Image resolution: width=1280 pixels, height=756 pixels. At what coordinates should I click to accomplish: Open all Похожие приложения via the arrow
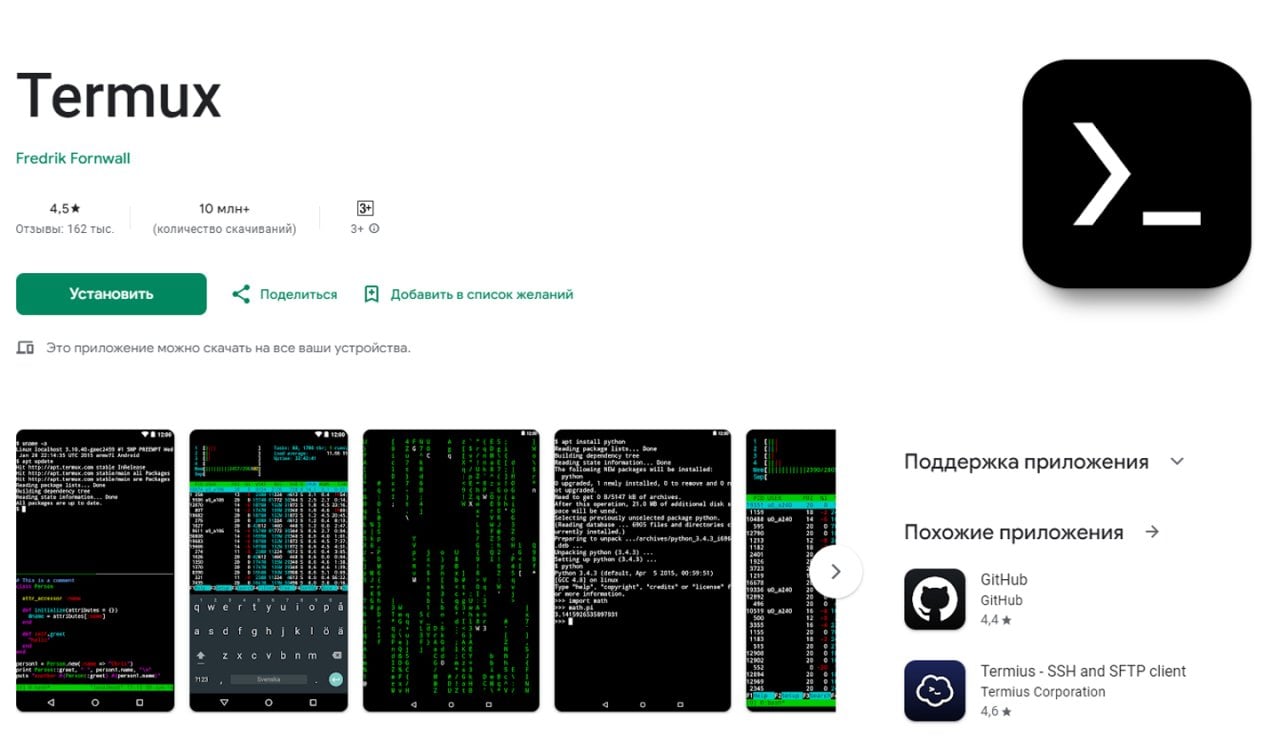(1153, 532)
